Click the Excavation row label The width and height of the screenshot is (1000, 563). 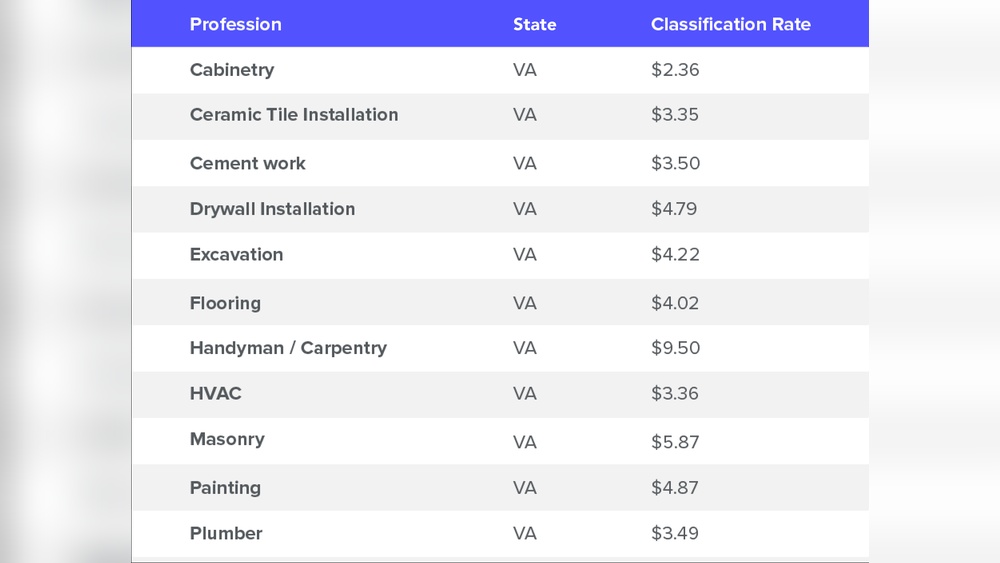click(x=236, y=255)
